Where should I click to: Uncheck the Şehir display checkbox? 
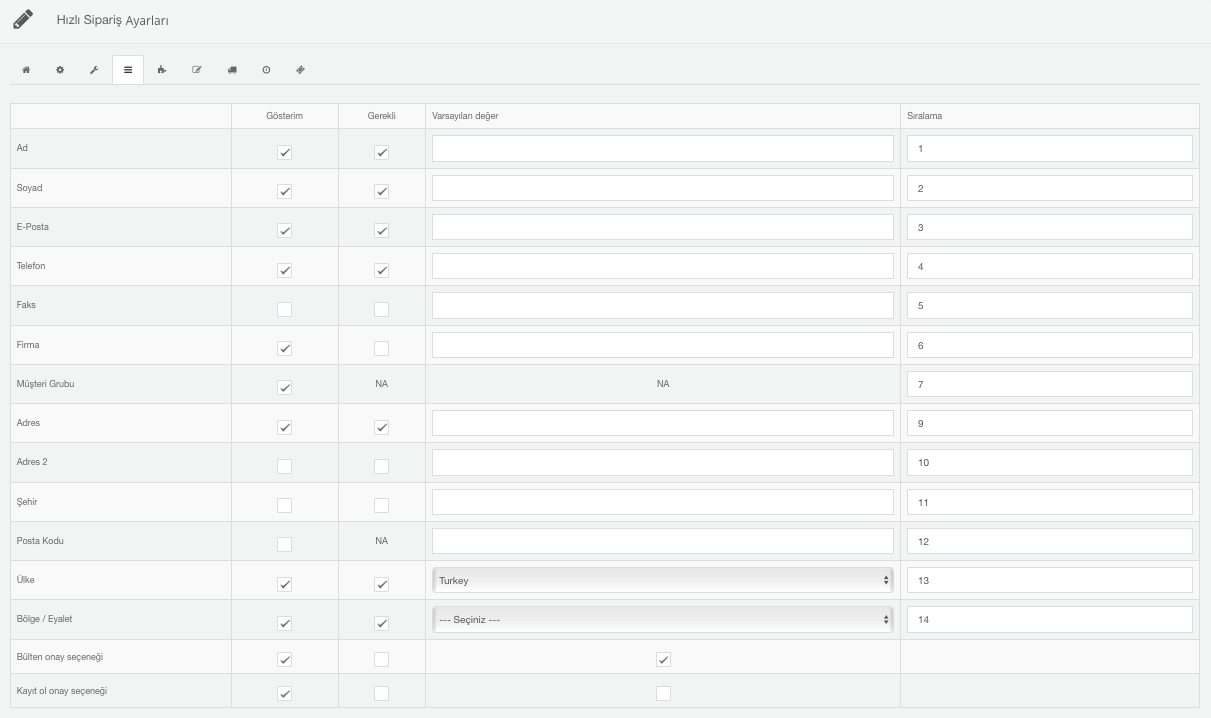pos(284,505)
